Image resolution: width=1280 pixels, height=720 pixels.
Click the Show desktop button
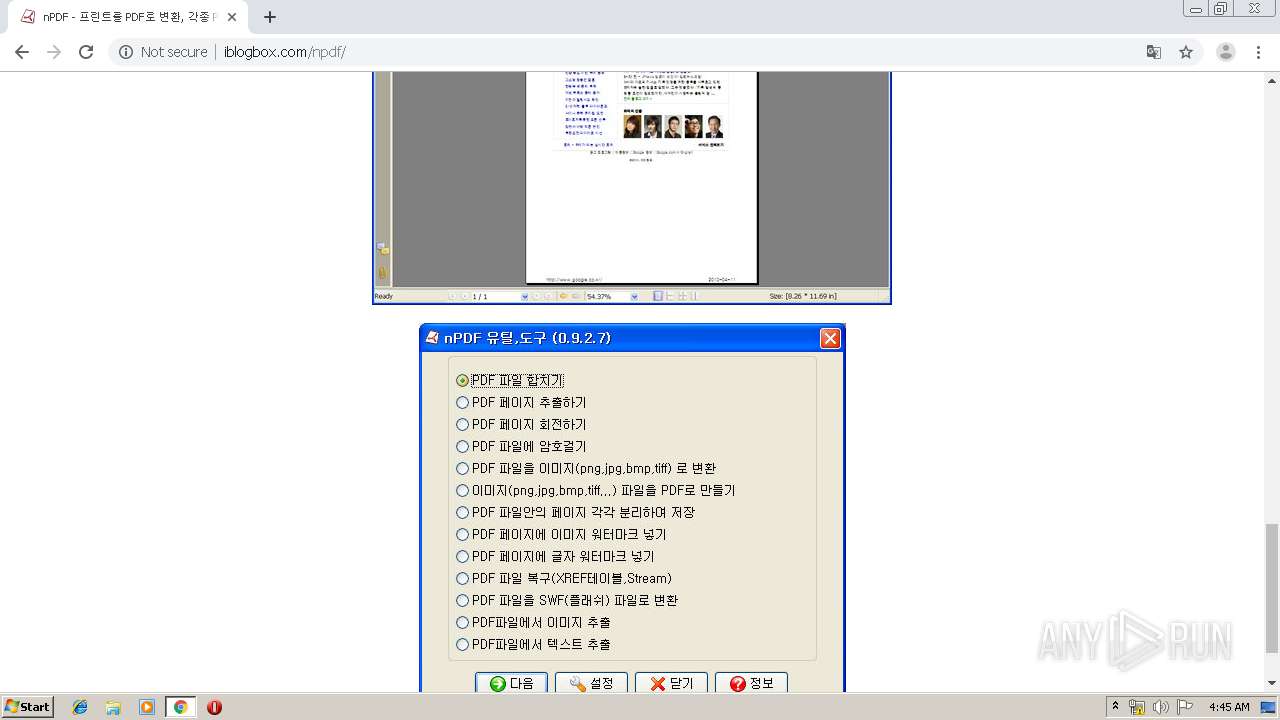[1269, 707]
